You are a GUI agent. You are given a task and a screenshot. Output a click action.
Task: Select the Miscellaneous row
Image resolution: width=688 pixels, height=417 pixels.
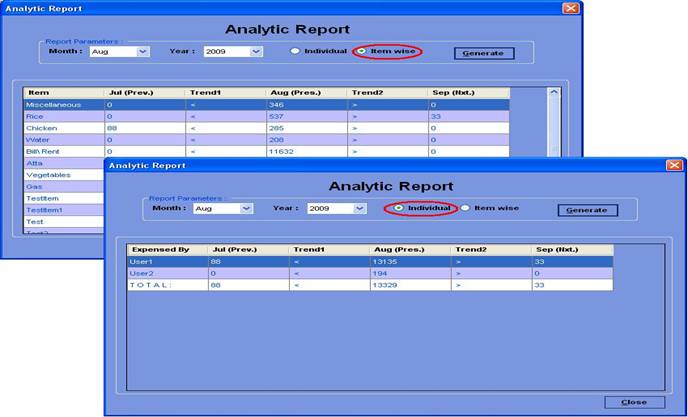tap(267, 105)
